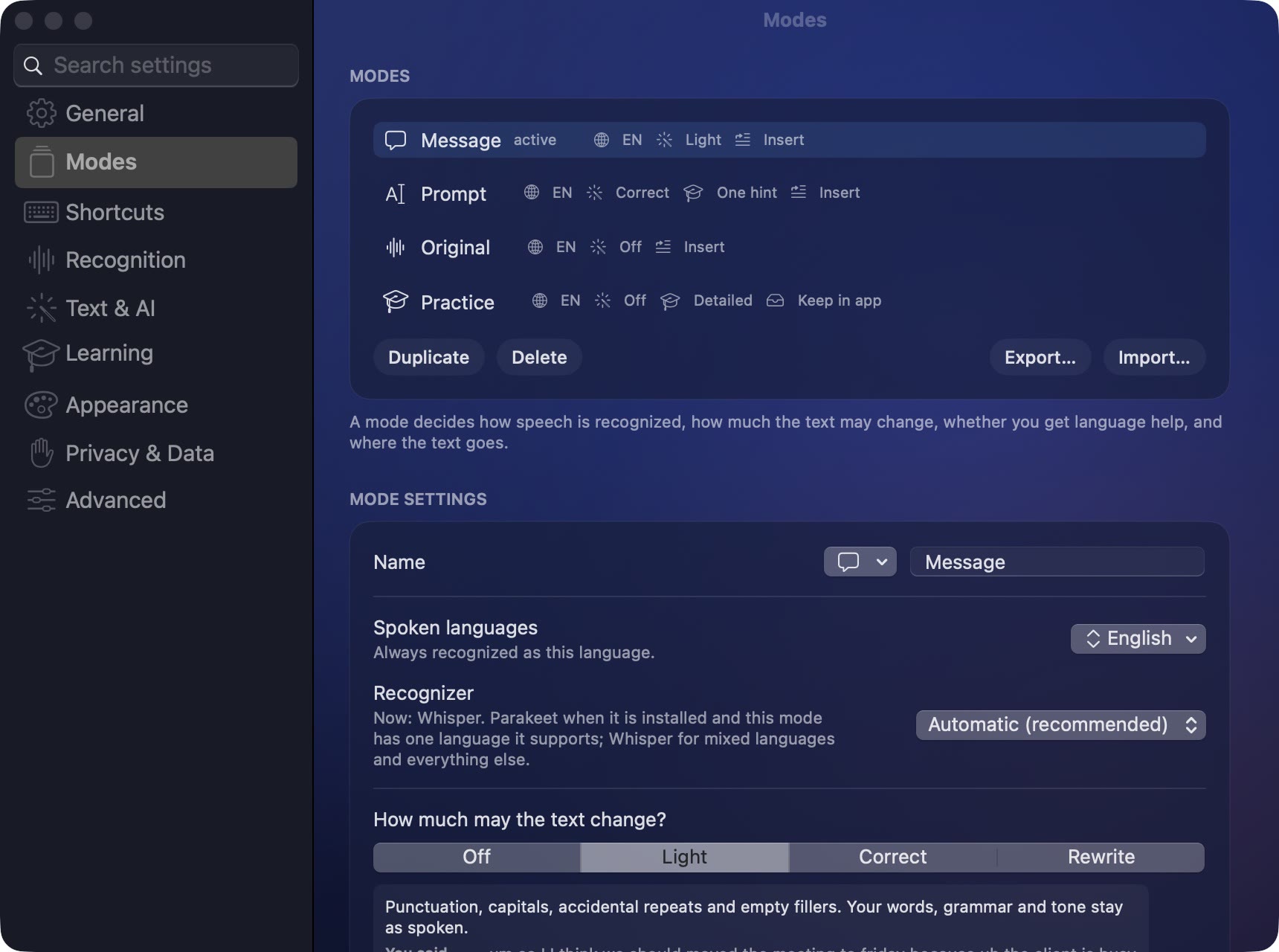Click the Learning graduation cap icon
Screen dimensions: 1279x952
41,354
